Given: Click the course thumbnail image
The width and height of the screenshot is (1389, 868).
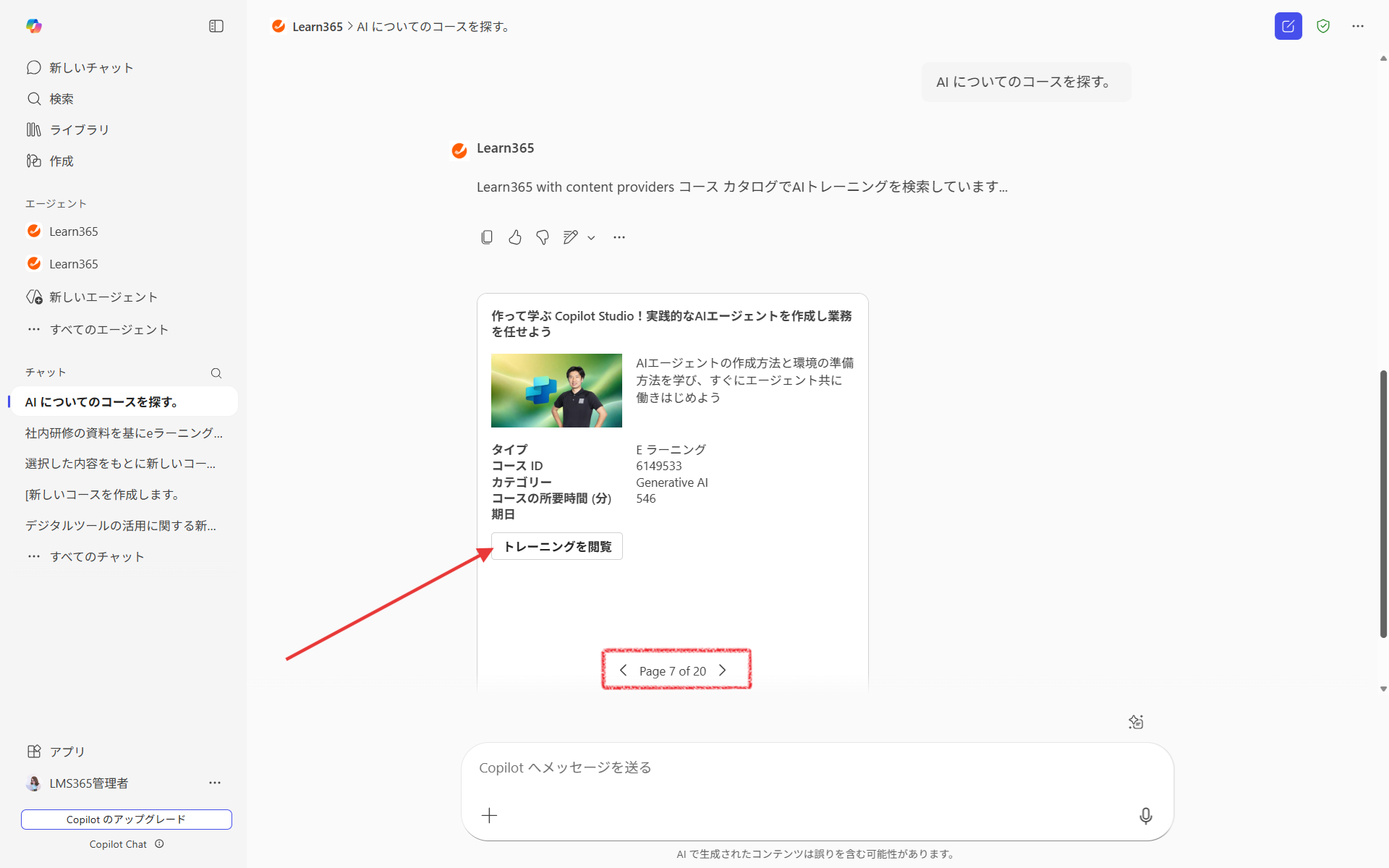Looking at the screenshot, I should (x=556, y=391).
